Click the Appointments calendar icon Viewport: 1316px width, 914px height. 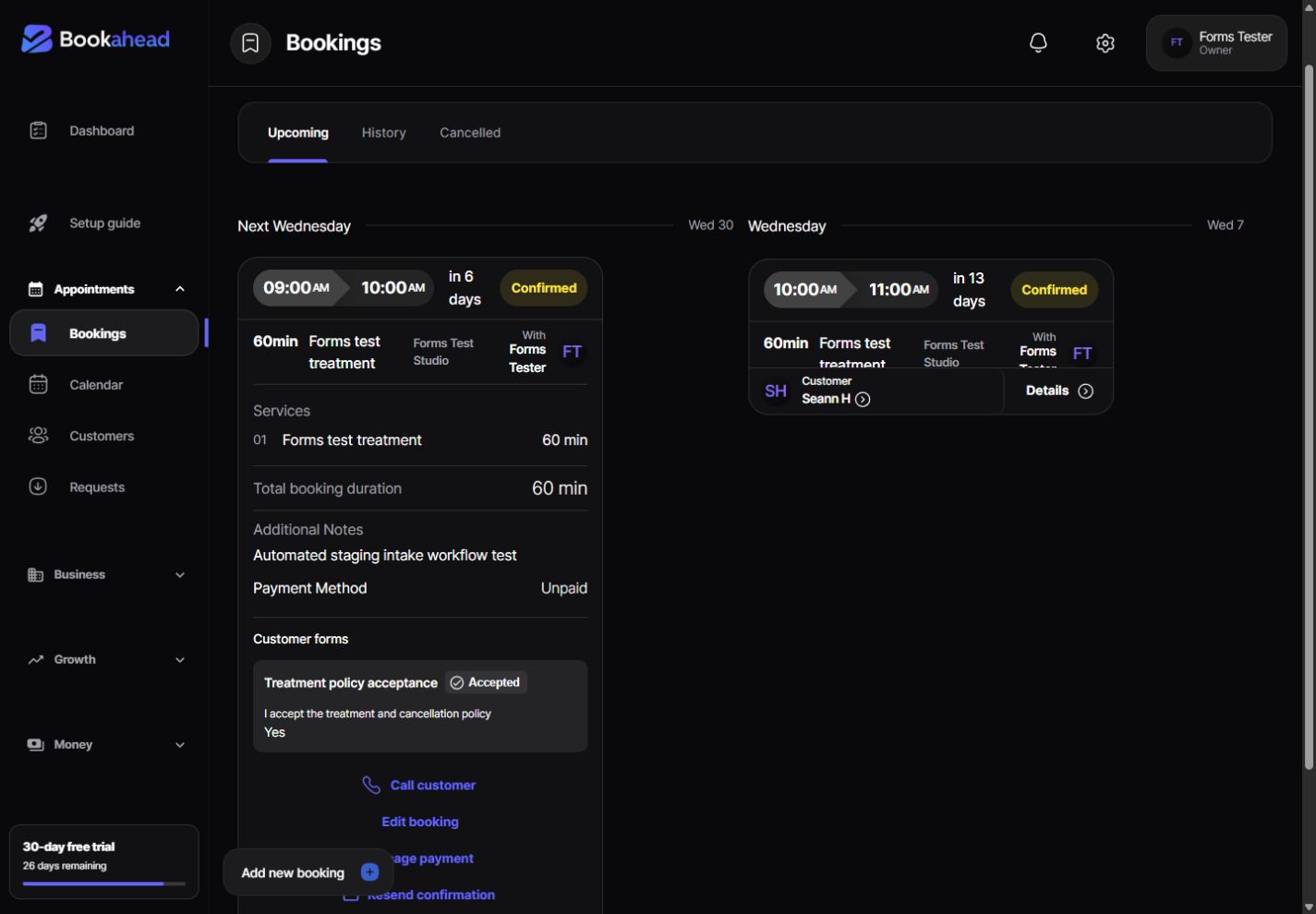(35, 289)
